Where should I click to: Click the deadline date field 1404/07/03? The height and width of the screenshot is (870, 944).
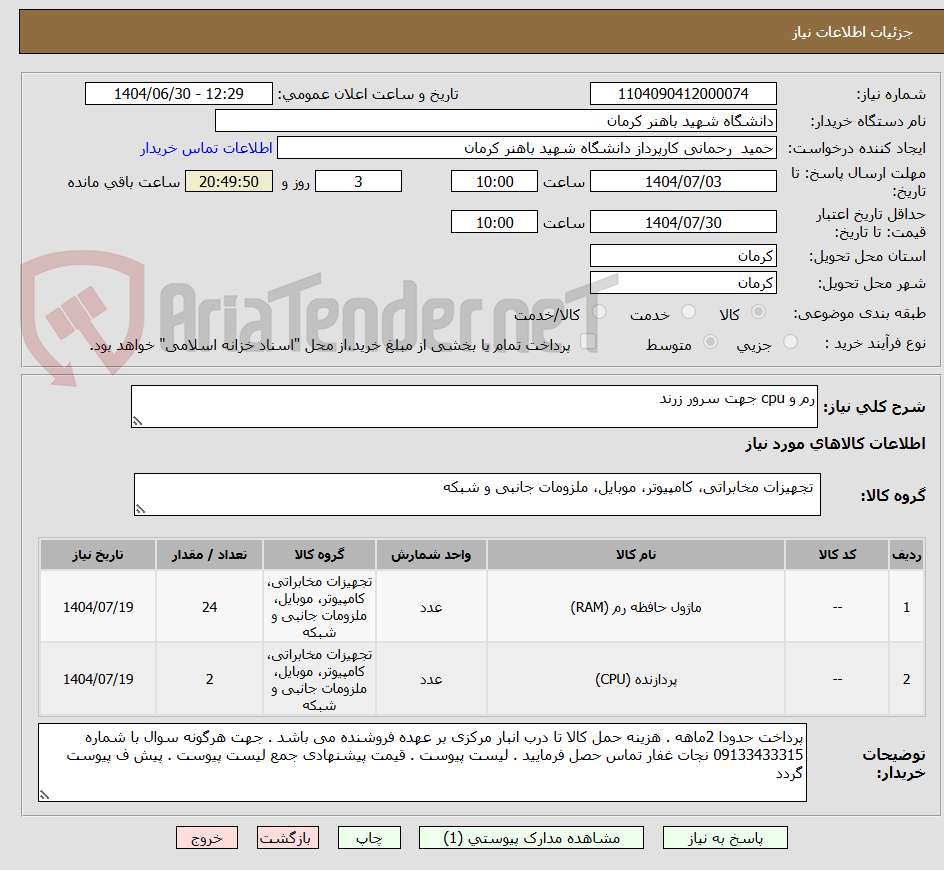(683, 181)
